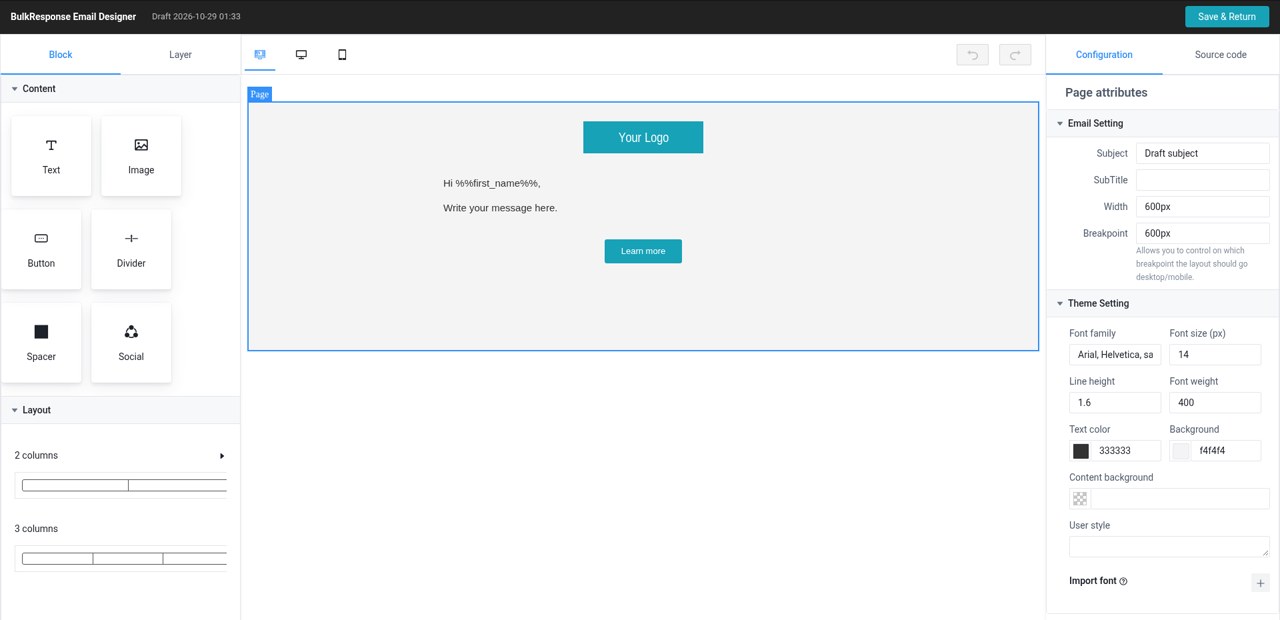Focus the SubTitle field
Viewport: 1280px width, 620px height.
tap(1203, 180)
